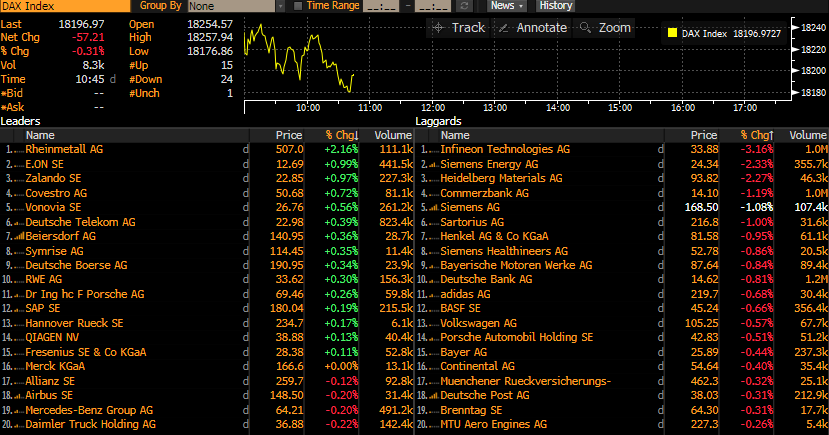Open the History button
Screen dimensions: 829x435
(x=556, y=6)
